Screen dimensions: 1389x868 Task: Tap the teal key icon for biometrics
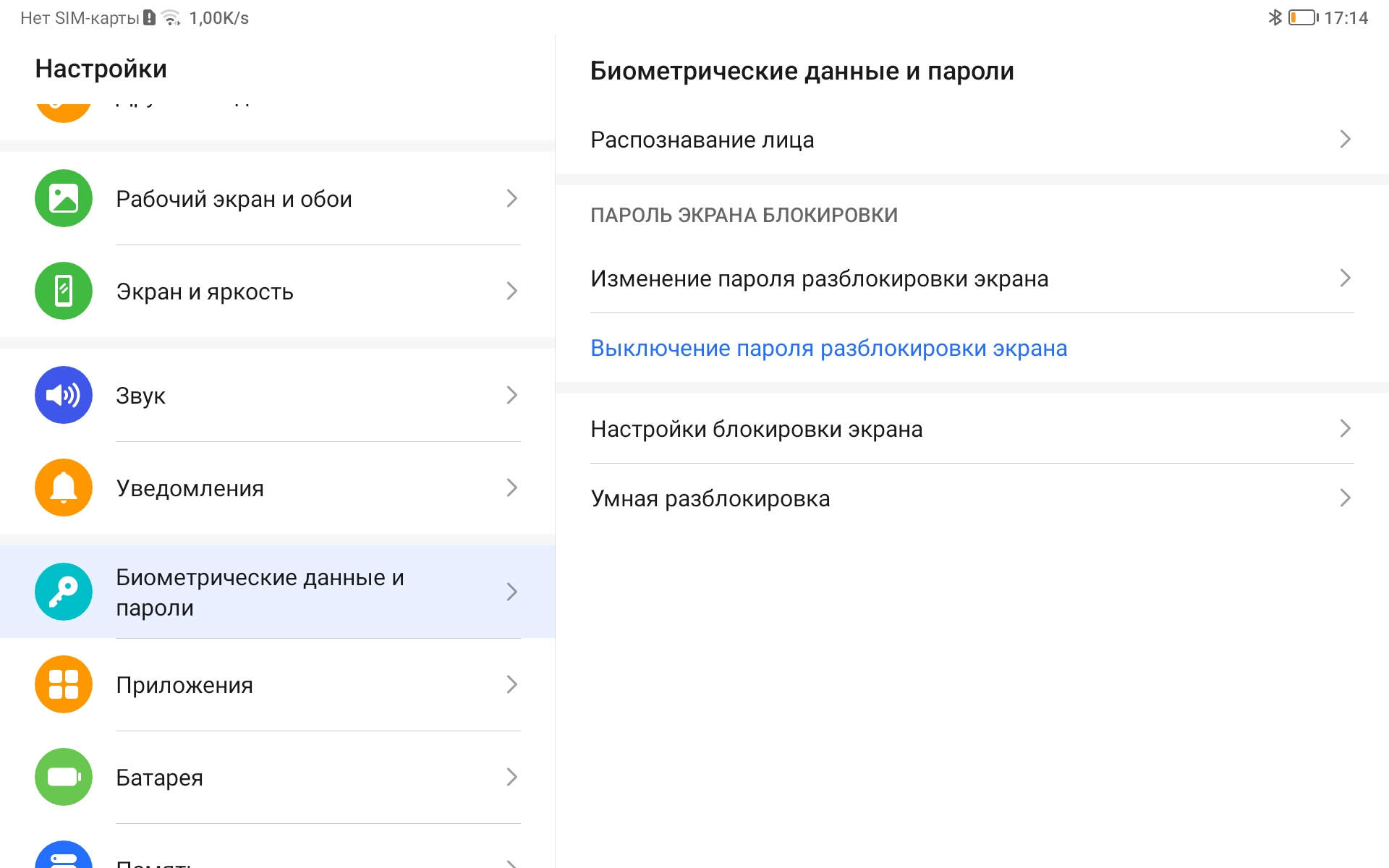[x=64, y=592]
